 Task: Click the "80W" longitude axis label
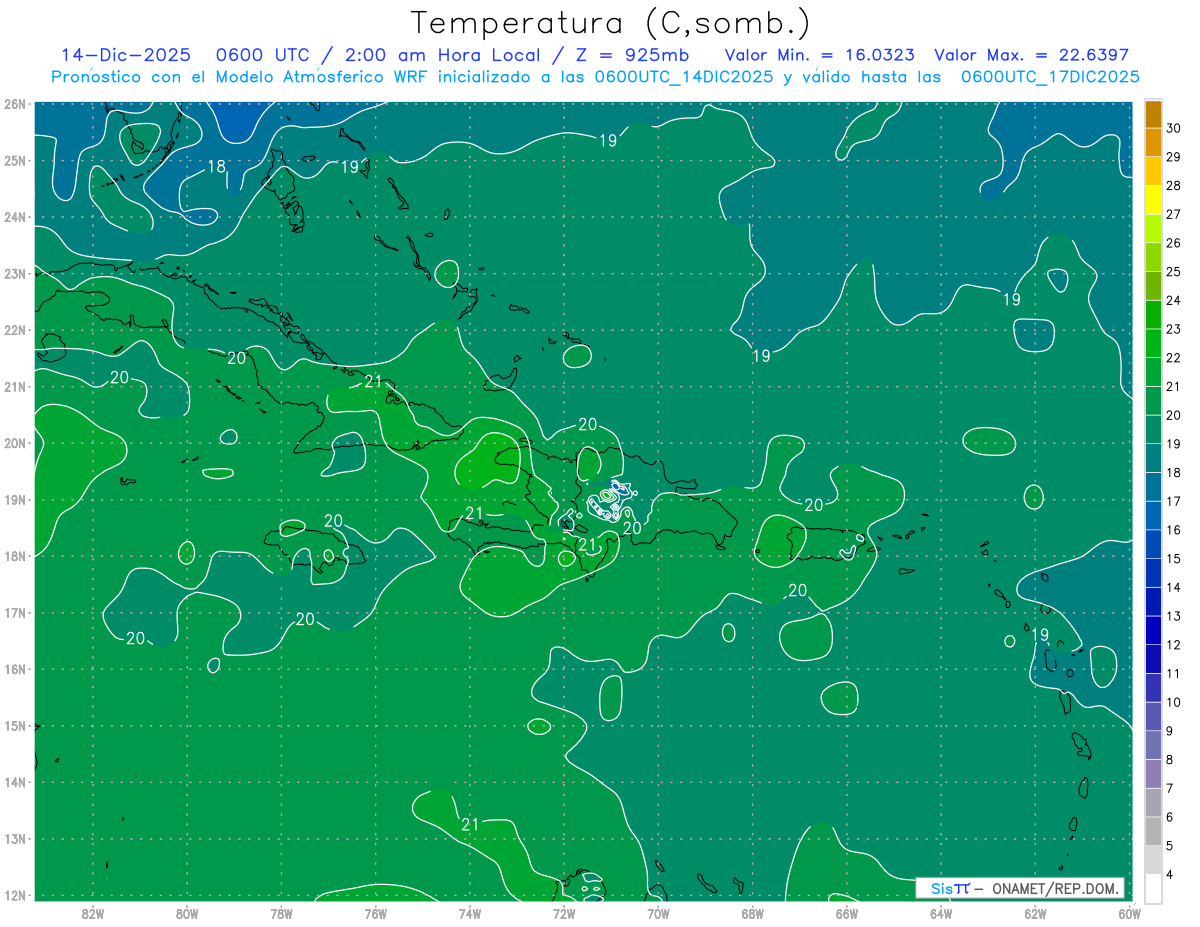187,912
